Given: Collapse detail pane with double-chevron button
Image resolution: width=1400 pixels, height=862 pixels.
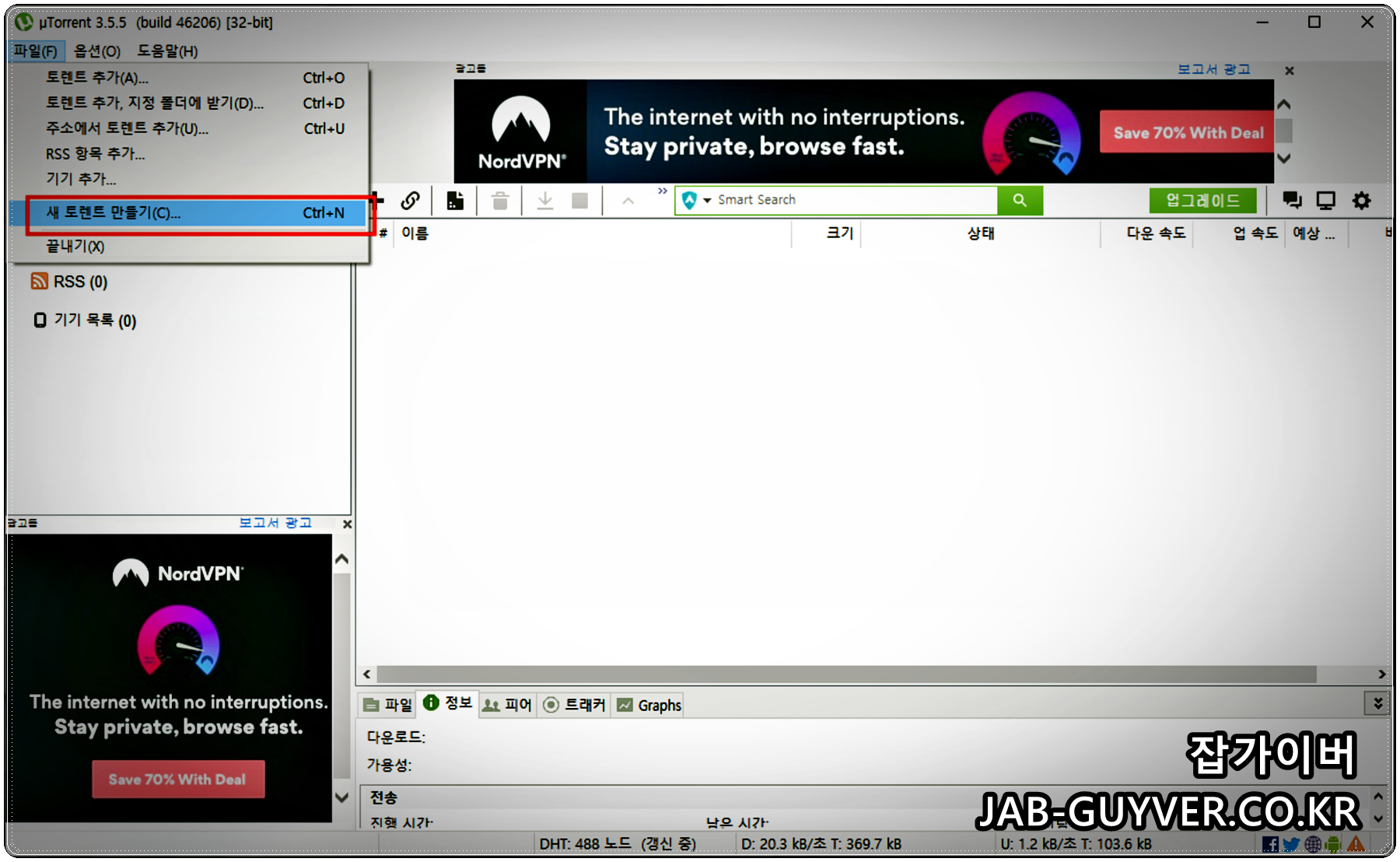Looking at the screenshot, I should pyautogui.click(x=1377, y=703).
